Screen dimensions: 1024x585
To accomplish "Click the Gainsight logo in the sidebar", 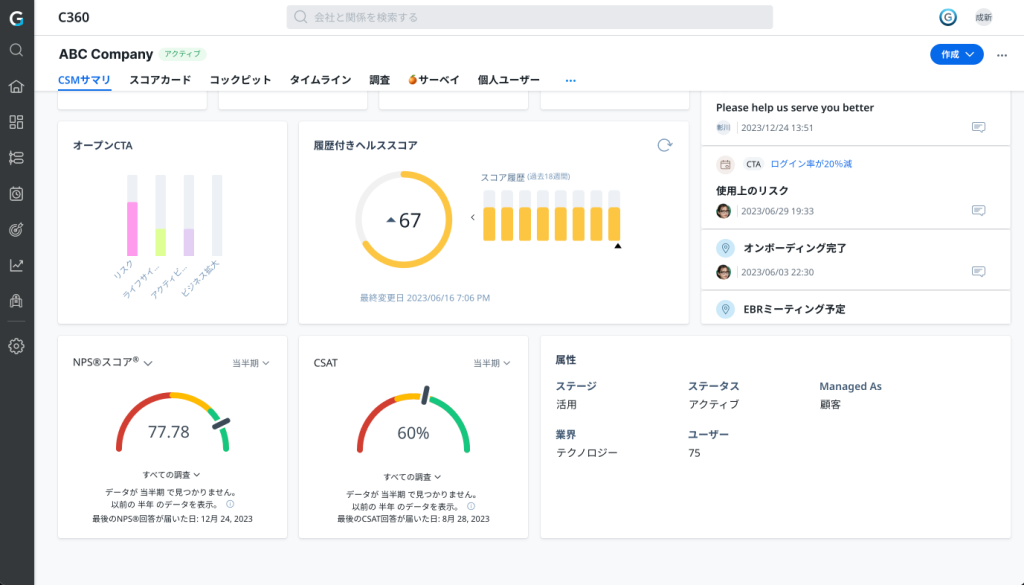I will pos(16,17).
